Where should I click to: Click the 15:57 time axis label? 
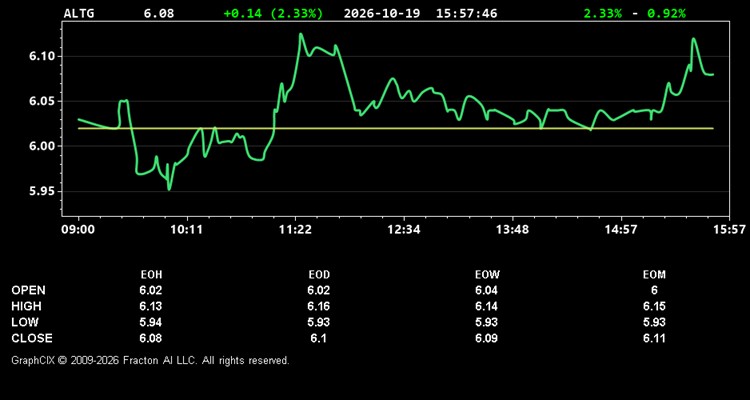[x=729, y=230]
